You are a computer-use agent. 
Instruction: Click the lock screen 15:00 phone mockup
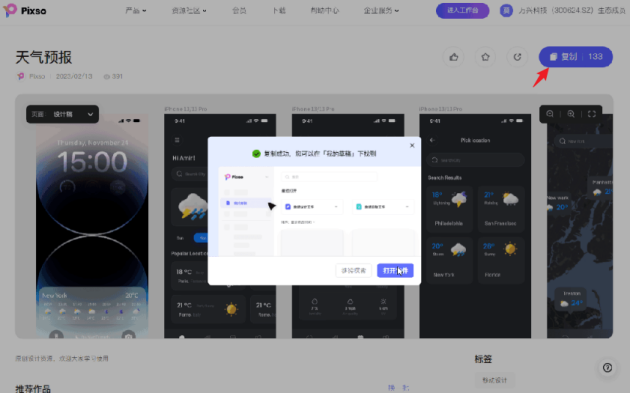[x=92, y=226]
